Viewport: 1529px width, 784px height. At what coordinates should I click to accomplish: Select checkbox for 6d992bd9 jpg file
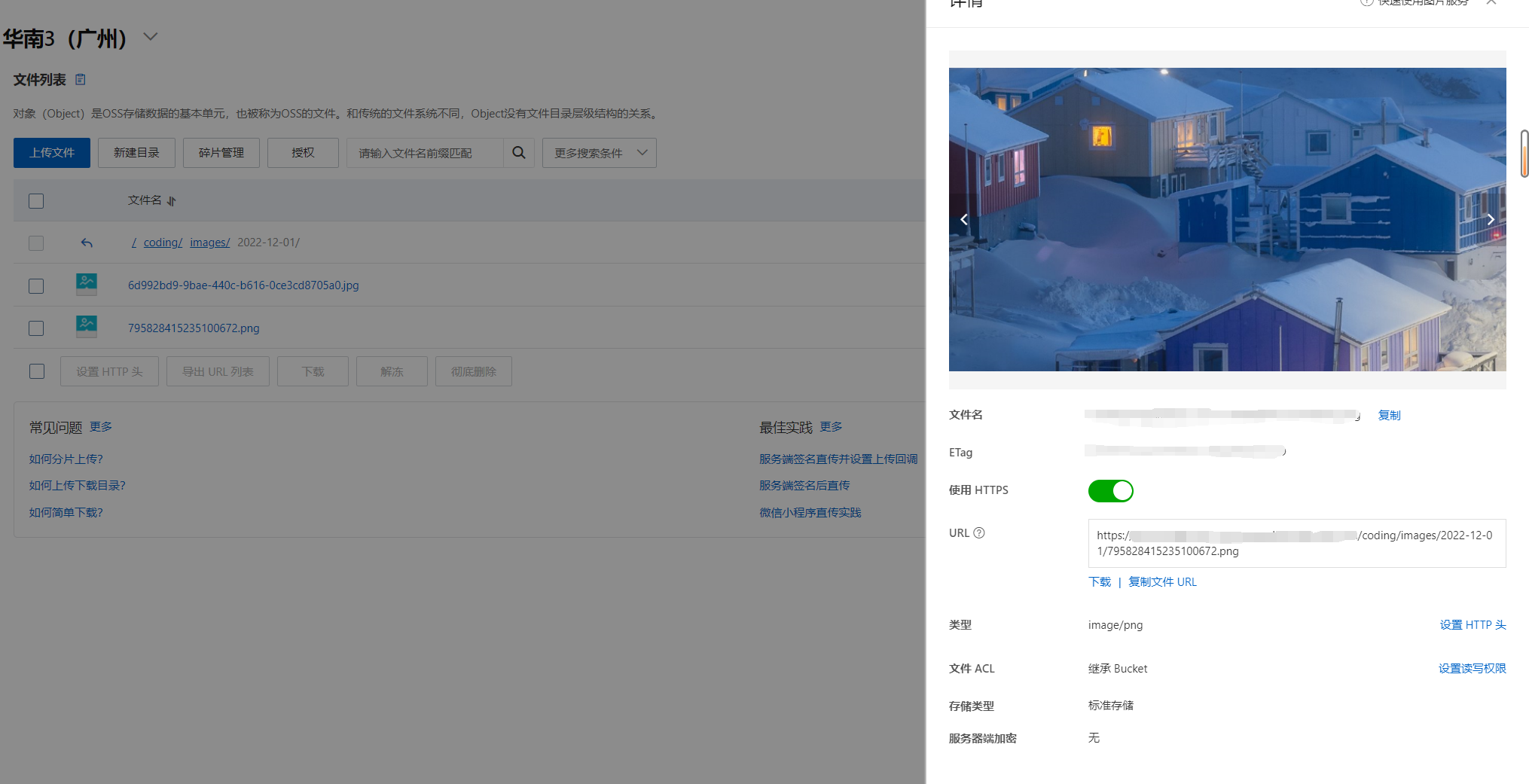click(x=36, y=286)
